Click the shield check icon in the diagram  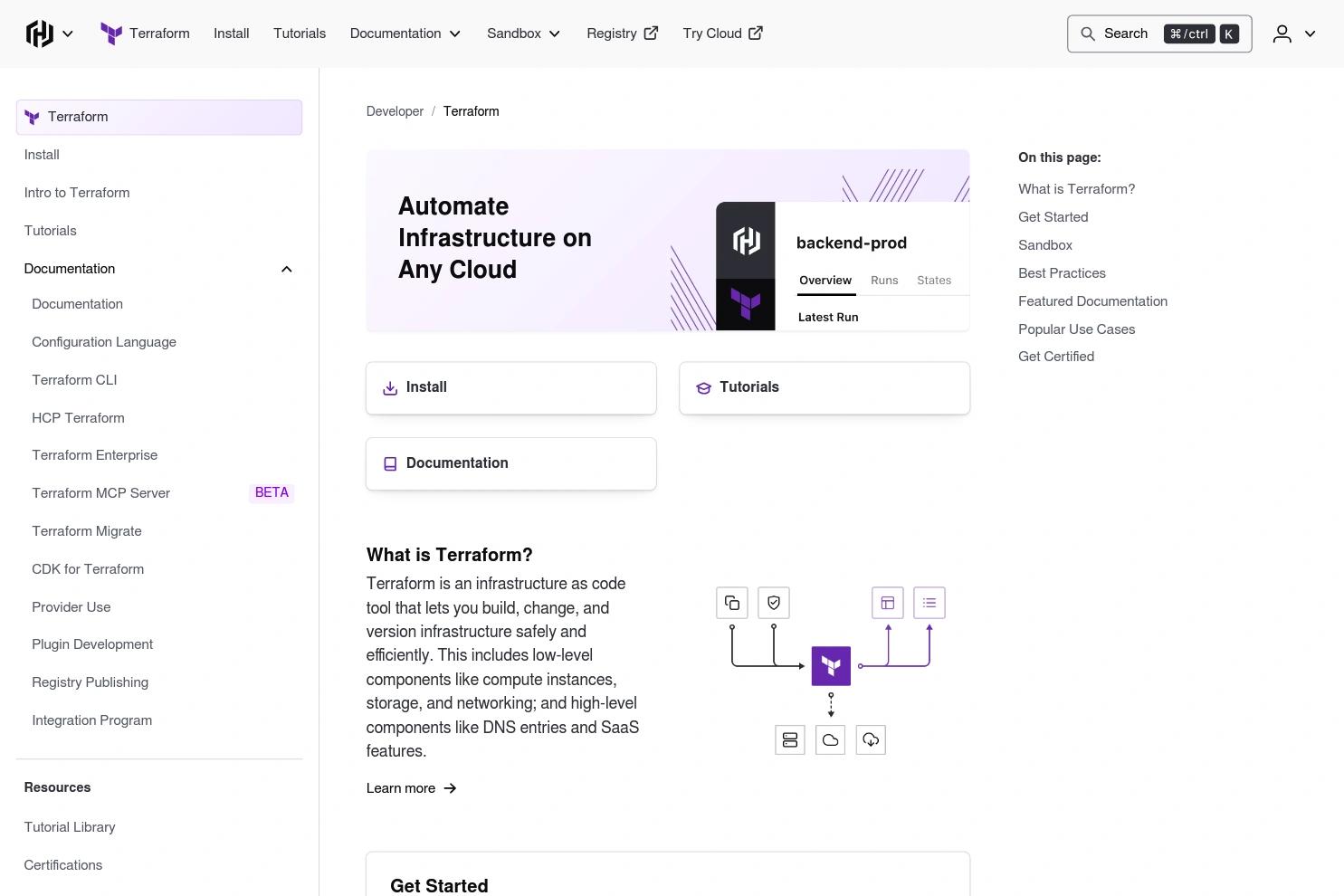click(774, 603)
